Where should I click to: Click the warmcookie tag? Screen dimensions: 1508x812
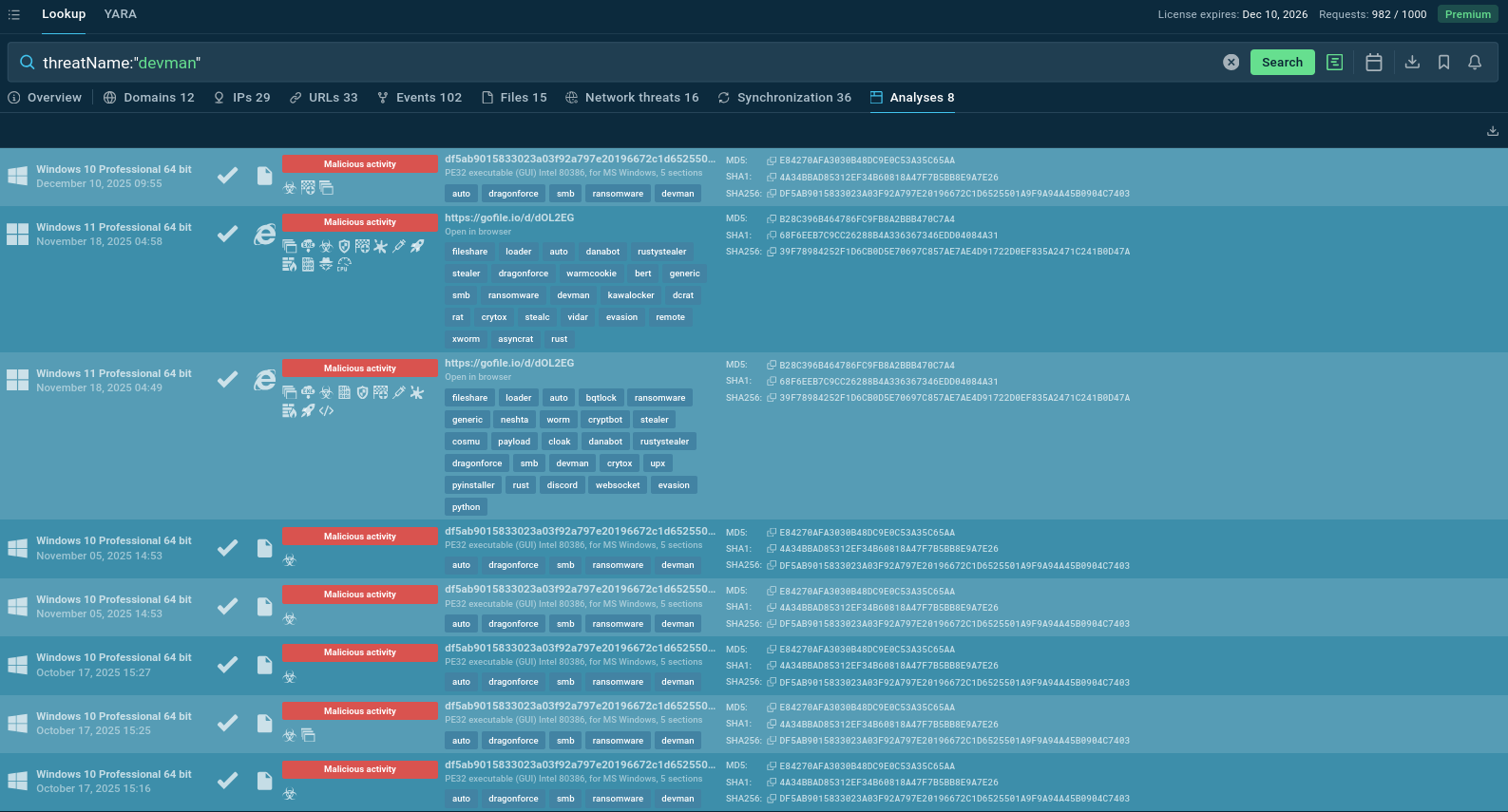click(x=591, y=274)
